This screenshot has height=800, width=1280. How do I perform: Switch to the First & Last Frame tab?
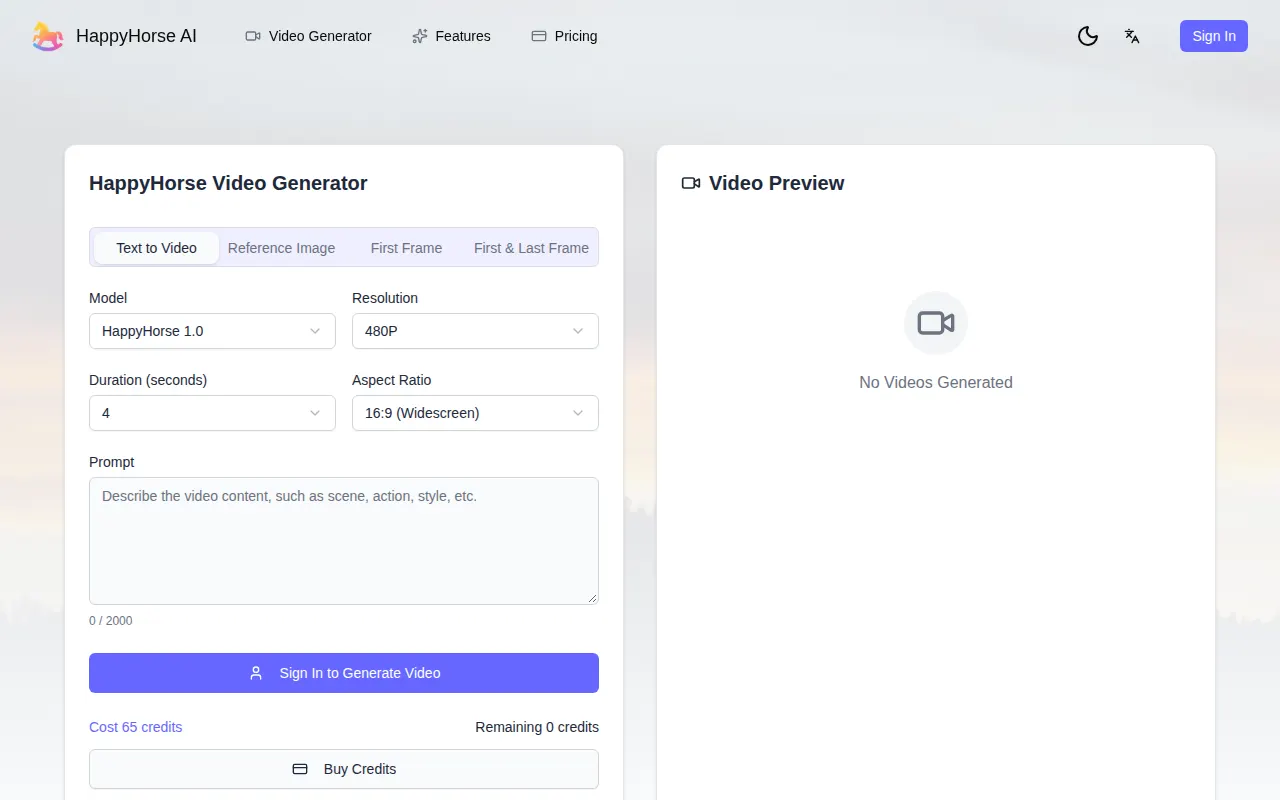(531, 248)
